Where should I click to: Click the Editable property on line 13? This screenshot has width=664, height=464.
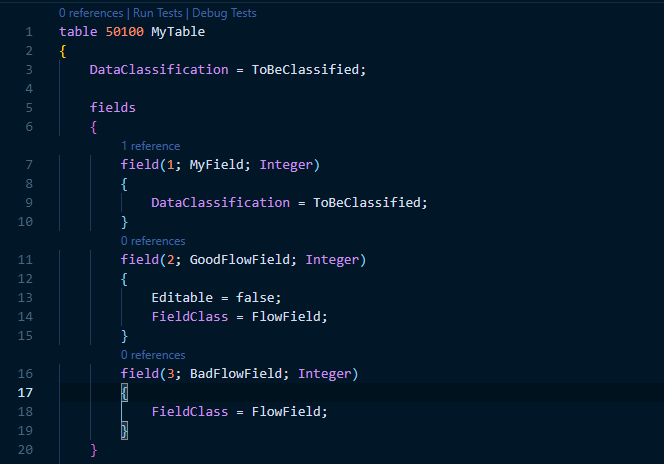tap(181, 298)
